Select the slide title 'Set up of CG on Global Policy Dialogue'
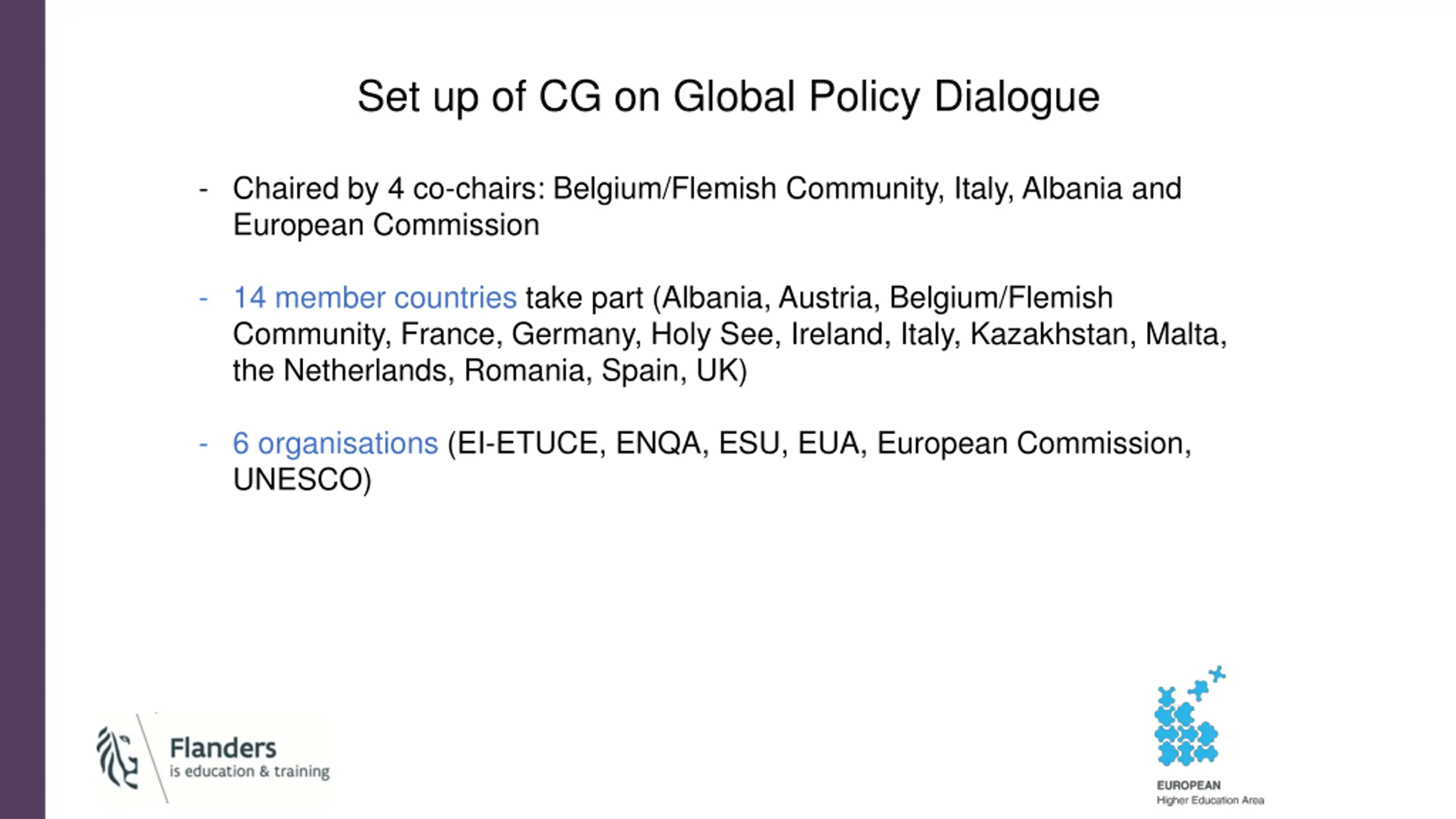The image size is (1456, 819). click(x=728, y=97)
